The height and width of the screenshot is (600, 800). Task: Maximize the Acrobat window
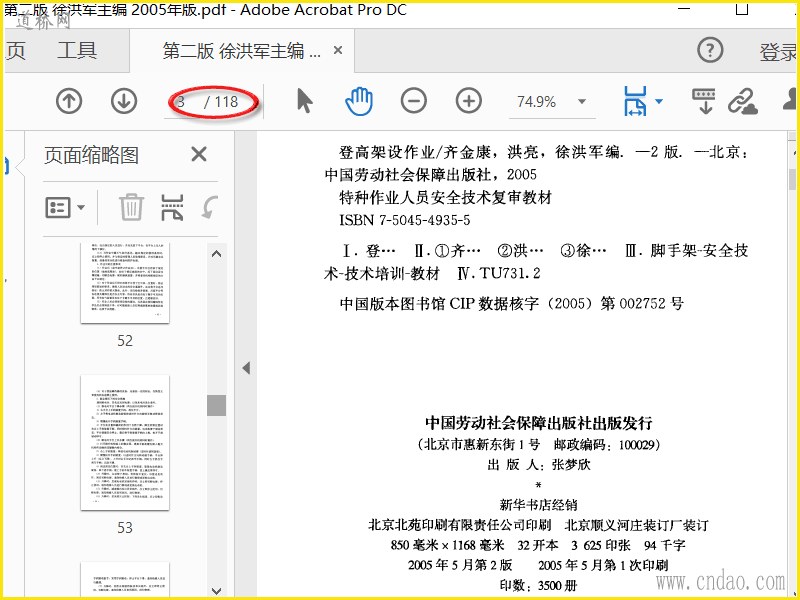pos(742,8)
